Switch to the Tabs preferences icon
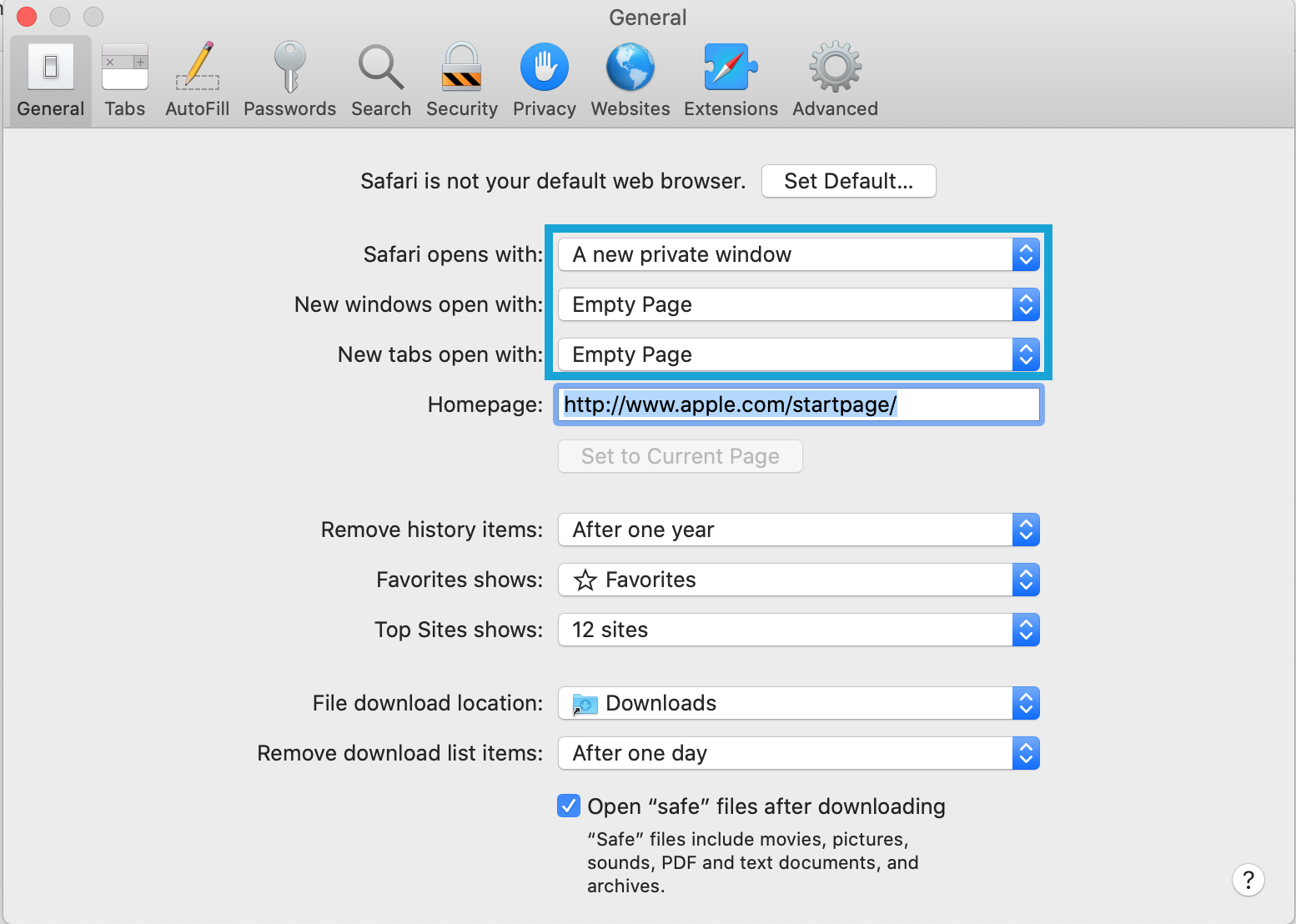Viewport: 1296px width, 924px height. (125, 81)
